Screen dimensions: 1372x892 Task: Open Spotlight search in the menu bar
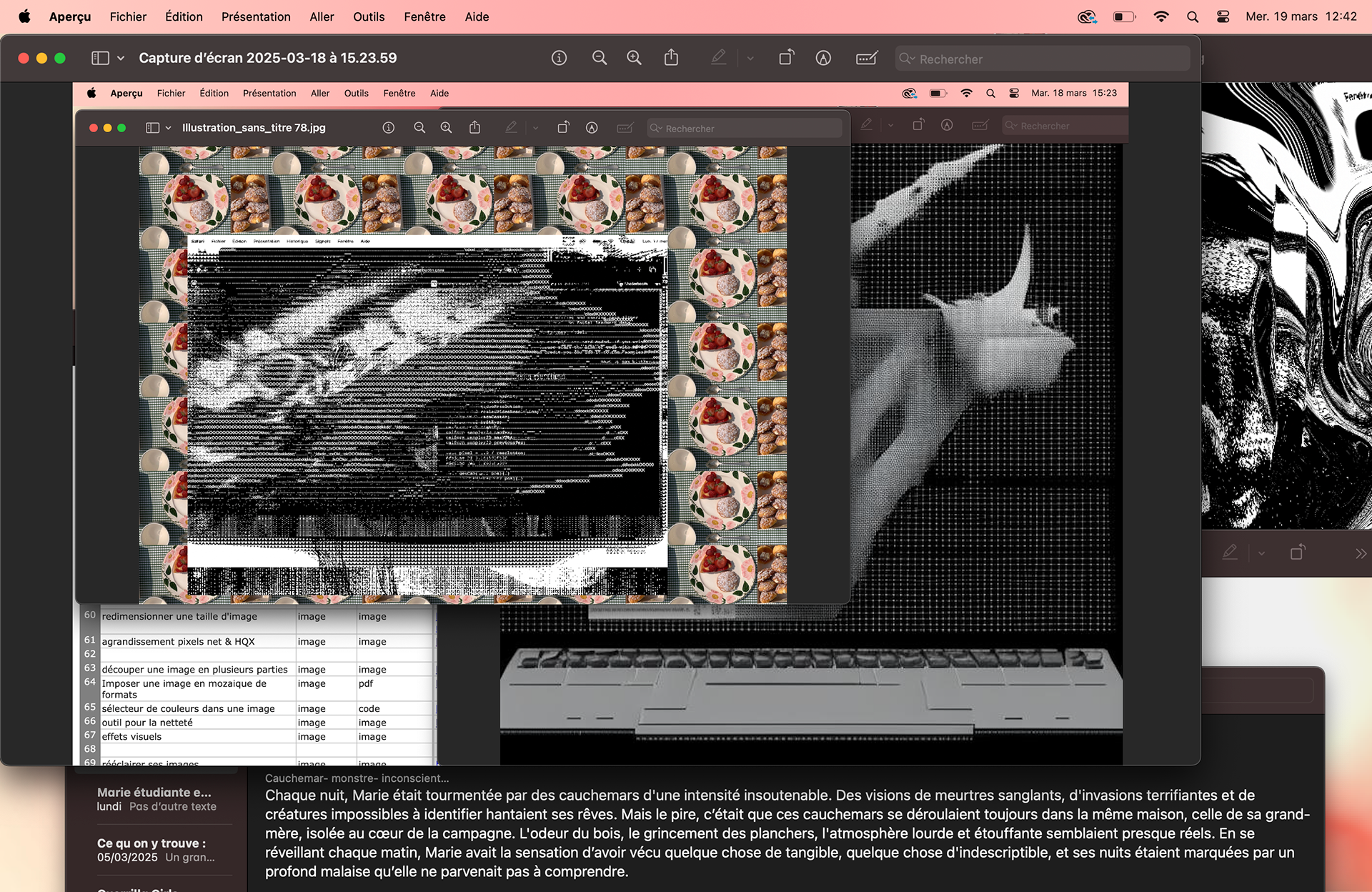point(1192,16)
